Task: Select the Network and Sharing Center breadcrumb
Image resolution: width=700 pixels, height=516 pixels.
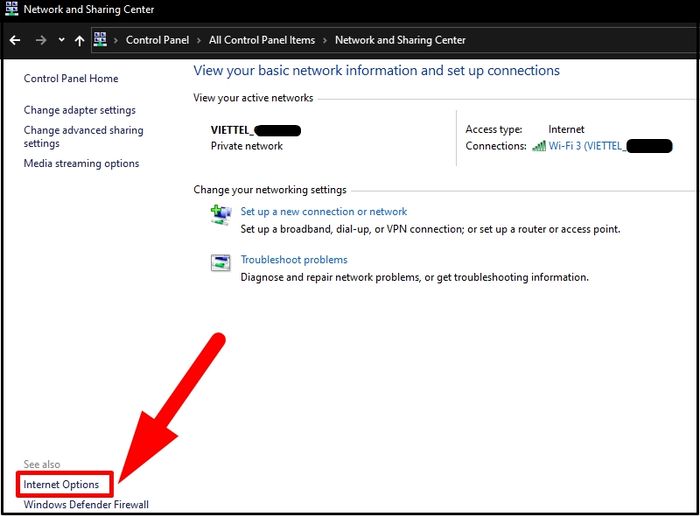Action: point(400,40)
